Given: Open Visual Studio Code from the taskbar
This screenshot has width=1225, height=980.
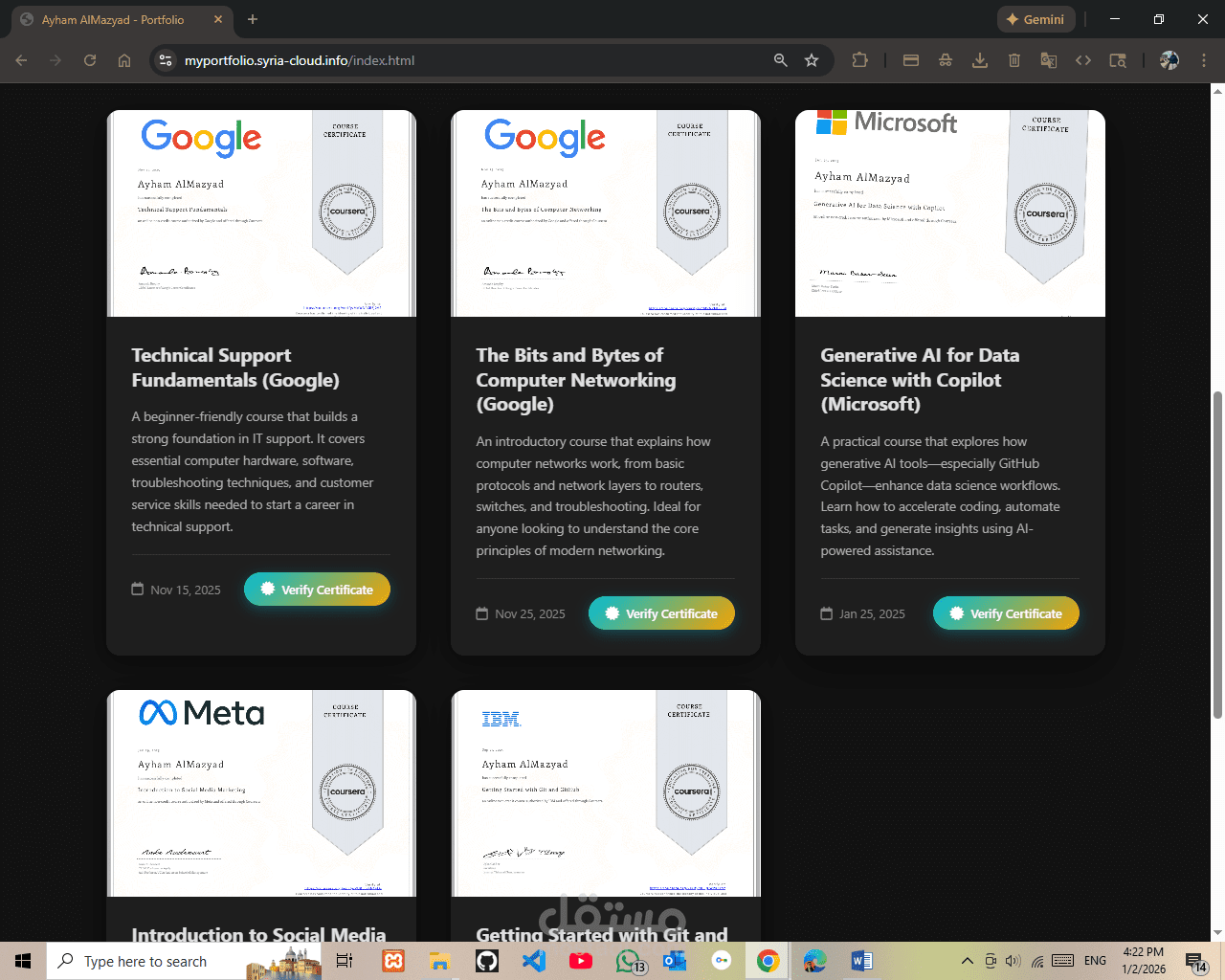Looking at the screenshot, I should 534,961.
